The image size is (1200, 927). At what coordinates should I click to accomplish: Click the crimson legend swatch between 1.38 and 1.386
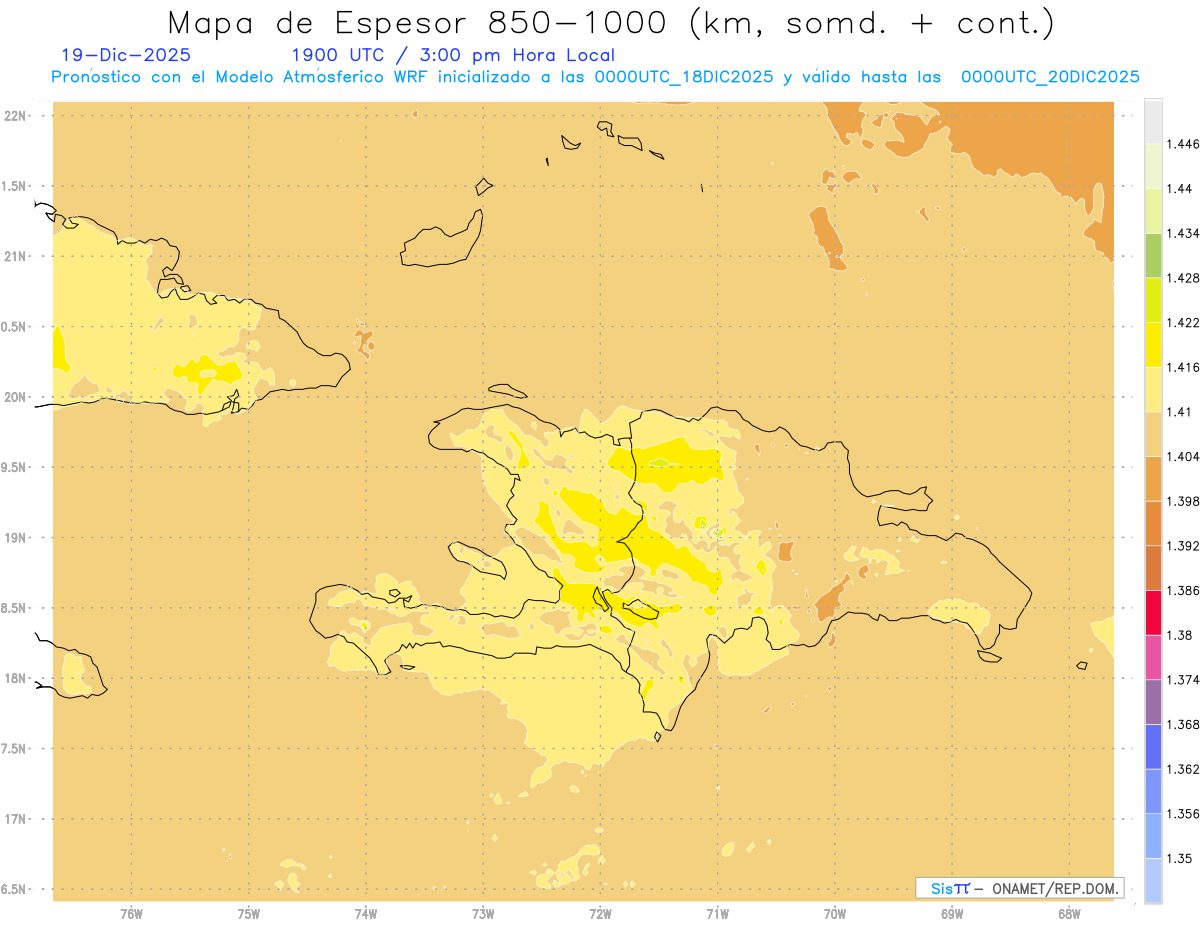[x=1153, y=613]
